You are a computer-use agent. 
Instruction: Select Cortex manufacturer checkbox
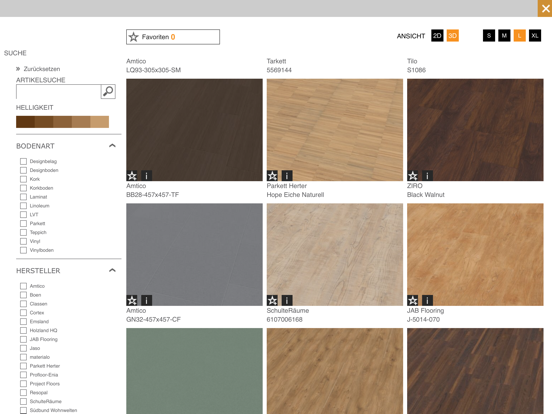[x=23, y=313]
